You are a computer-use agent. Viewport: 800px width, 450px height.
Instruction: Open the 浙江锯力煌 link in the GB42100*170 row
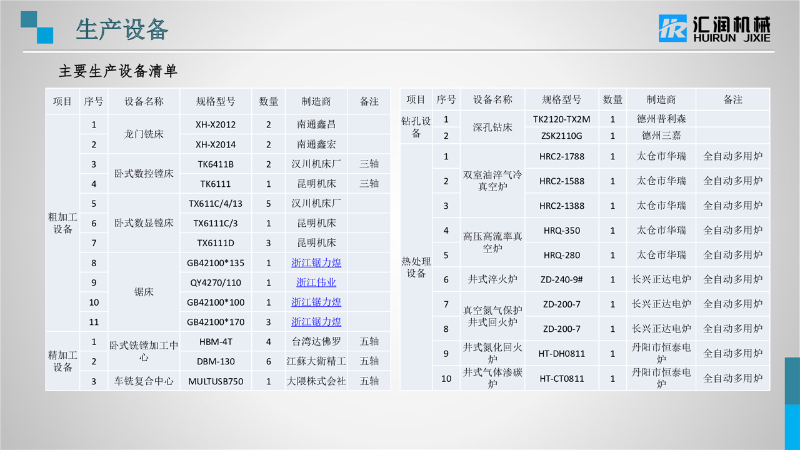[316, 322]
